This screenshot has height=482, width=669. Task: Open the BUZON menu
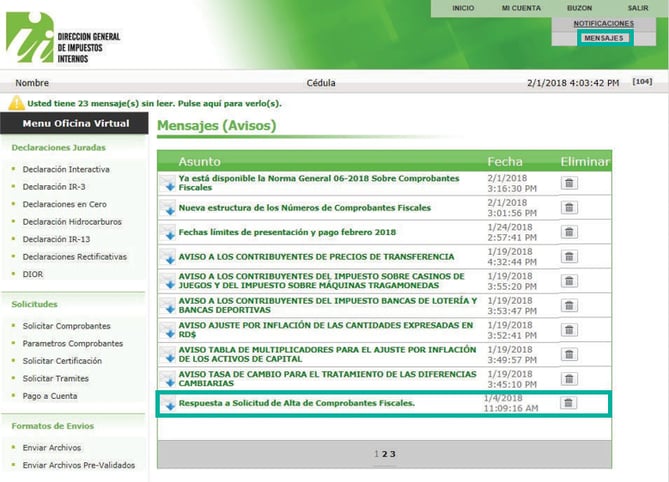pyautogui.click(x=580, y=8)
